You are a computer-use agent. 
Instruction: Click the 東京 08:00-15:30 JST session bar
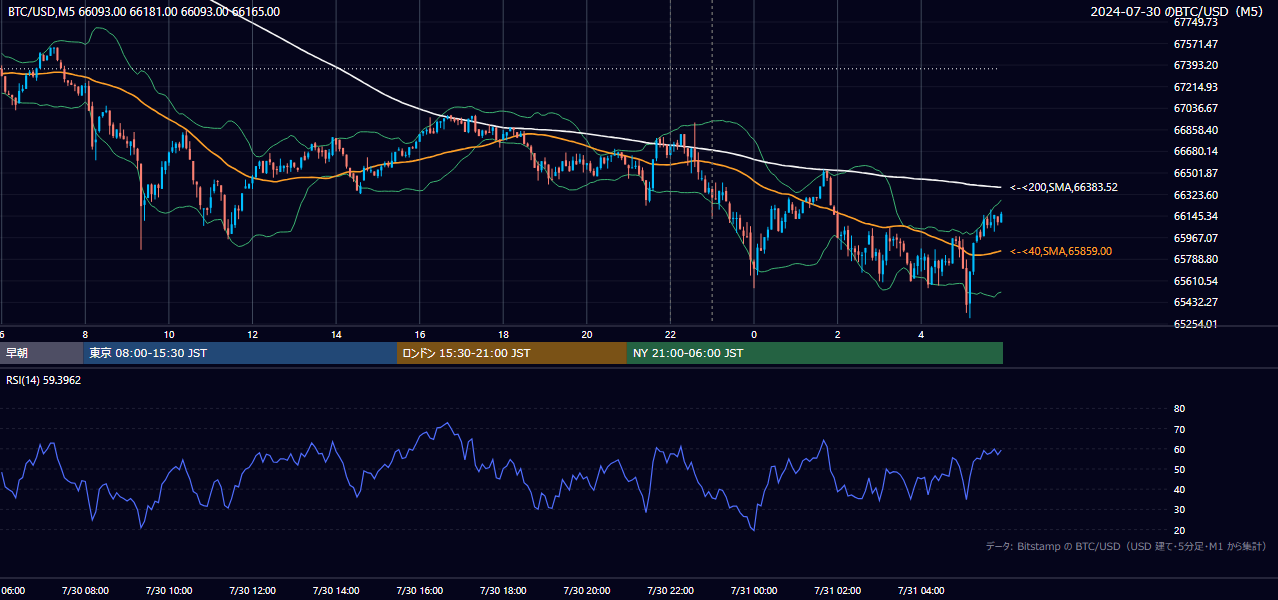click(x=241, y=353)
